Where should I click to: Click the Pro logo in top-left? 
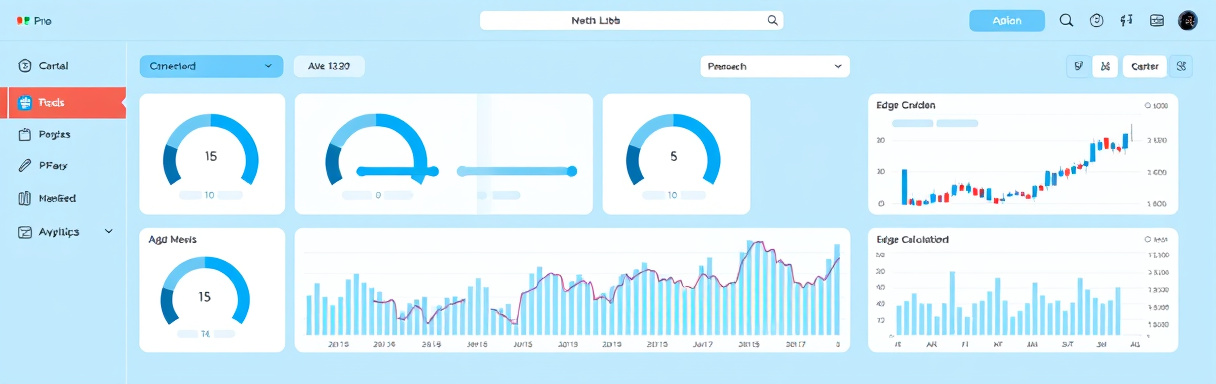coord(35,21)
